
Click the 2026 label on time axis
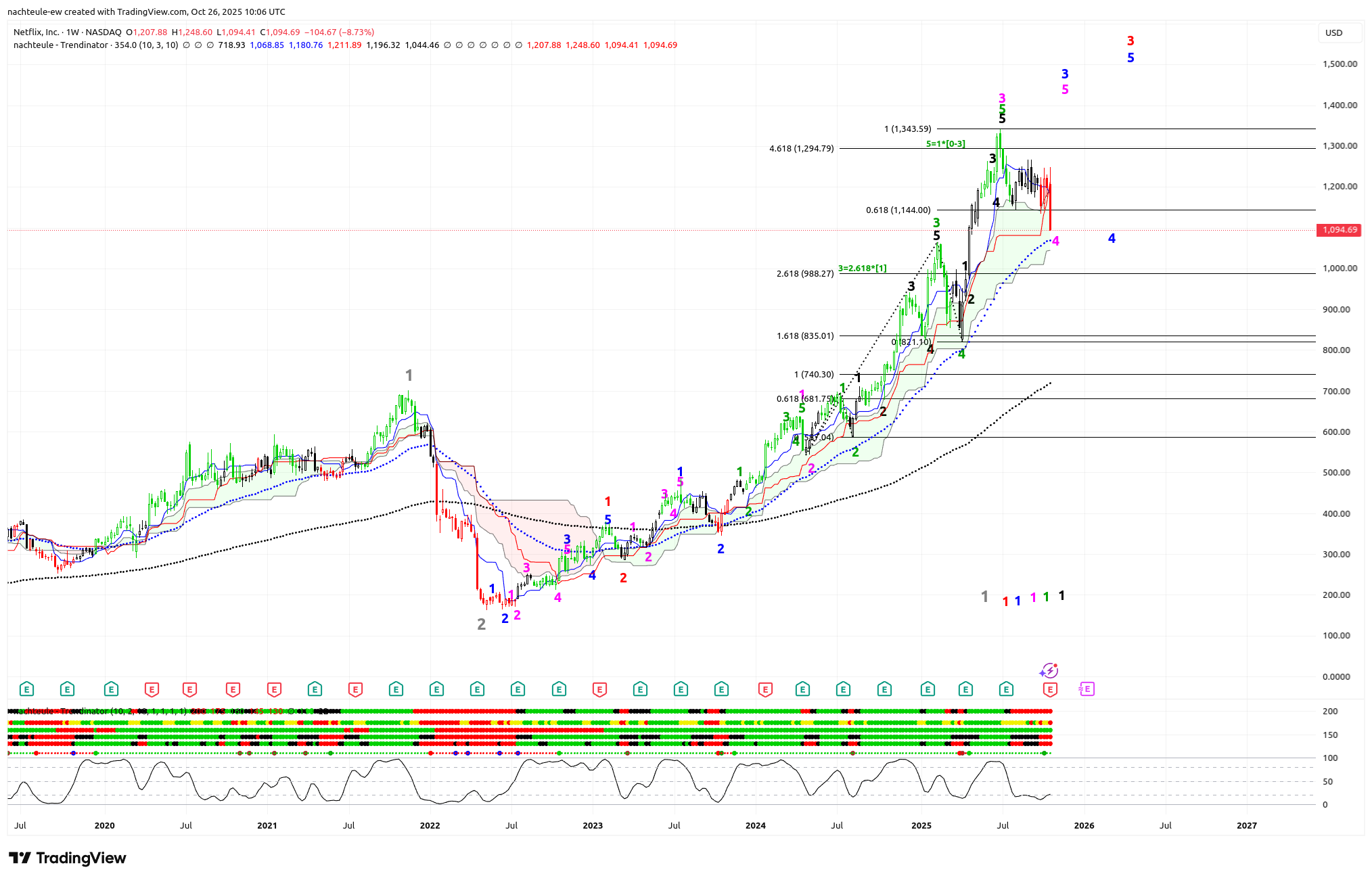point(1084,825)
